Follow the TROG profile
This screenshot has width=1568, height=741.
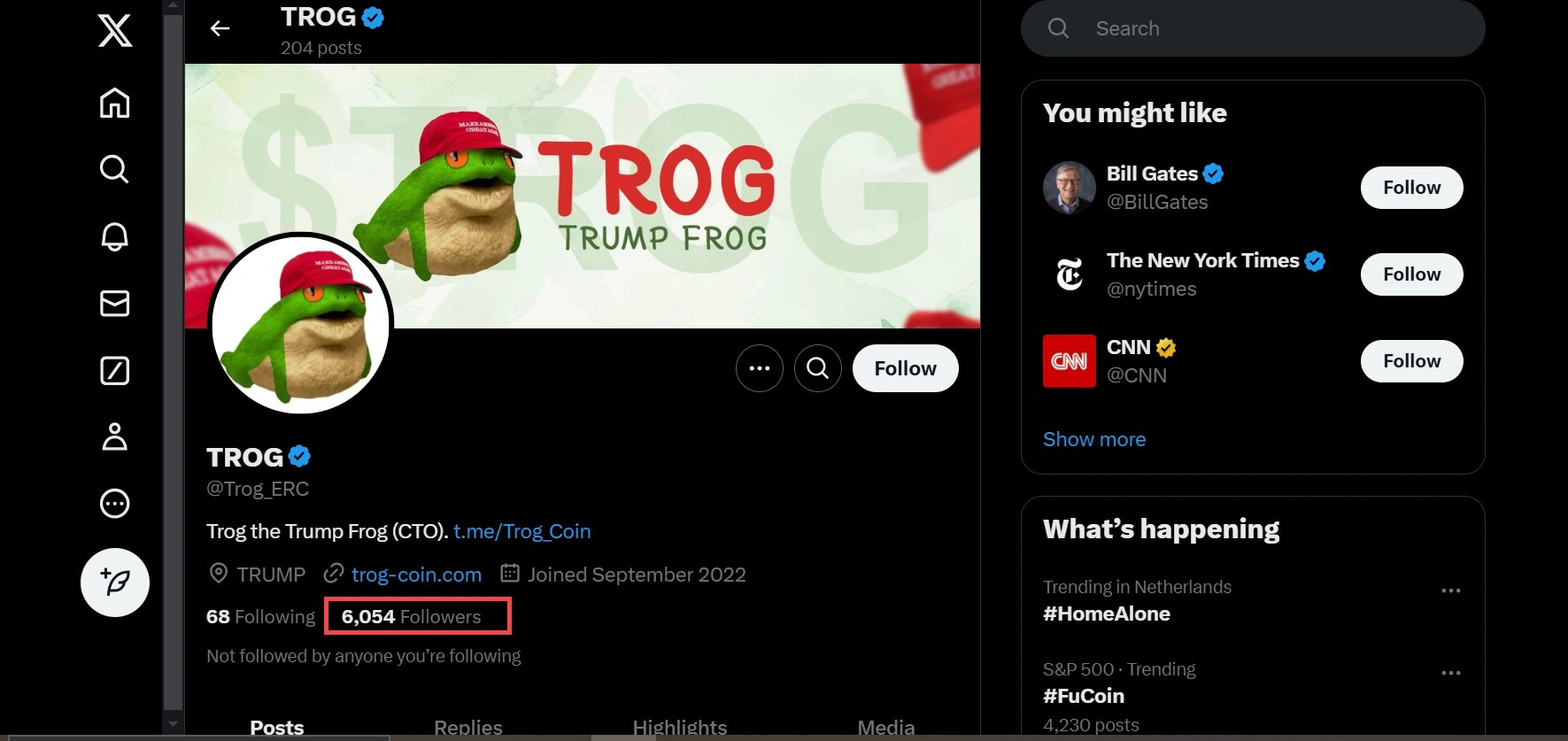click(x=905, y=368)
